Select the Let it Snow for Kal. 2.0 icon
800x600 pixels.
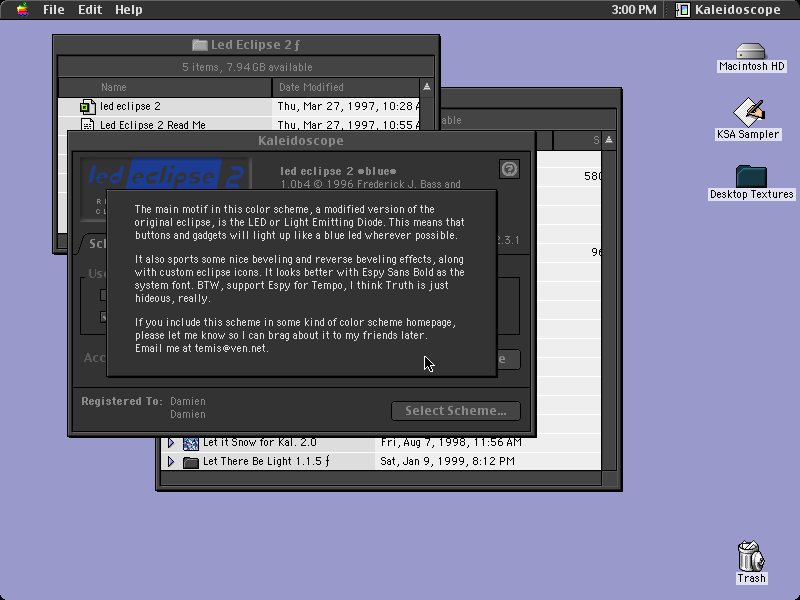[x=191, y=443]
